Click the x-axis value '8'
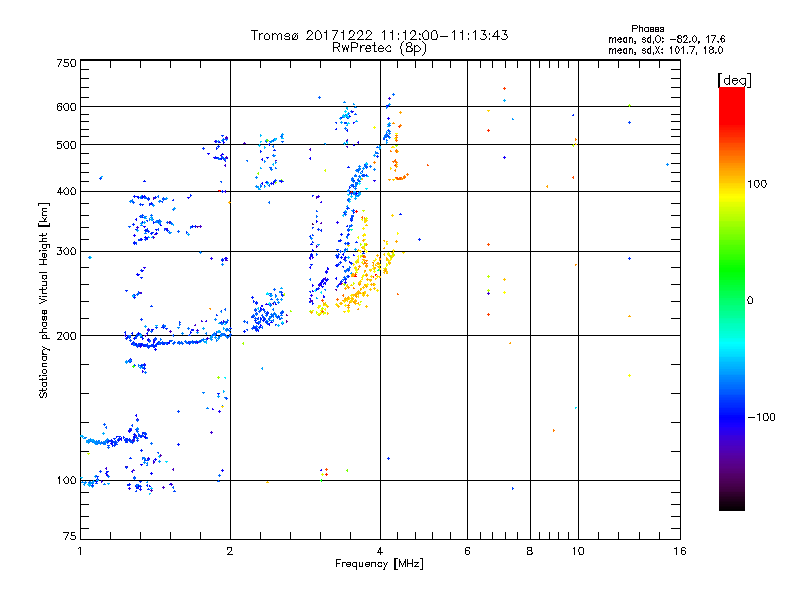This screenshot has height=600, width=800. pyautogui.click(x=530, y=551)
